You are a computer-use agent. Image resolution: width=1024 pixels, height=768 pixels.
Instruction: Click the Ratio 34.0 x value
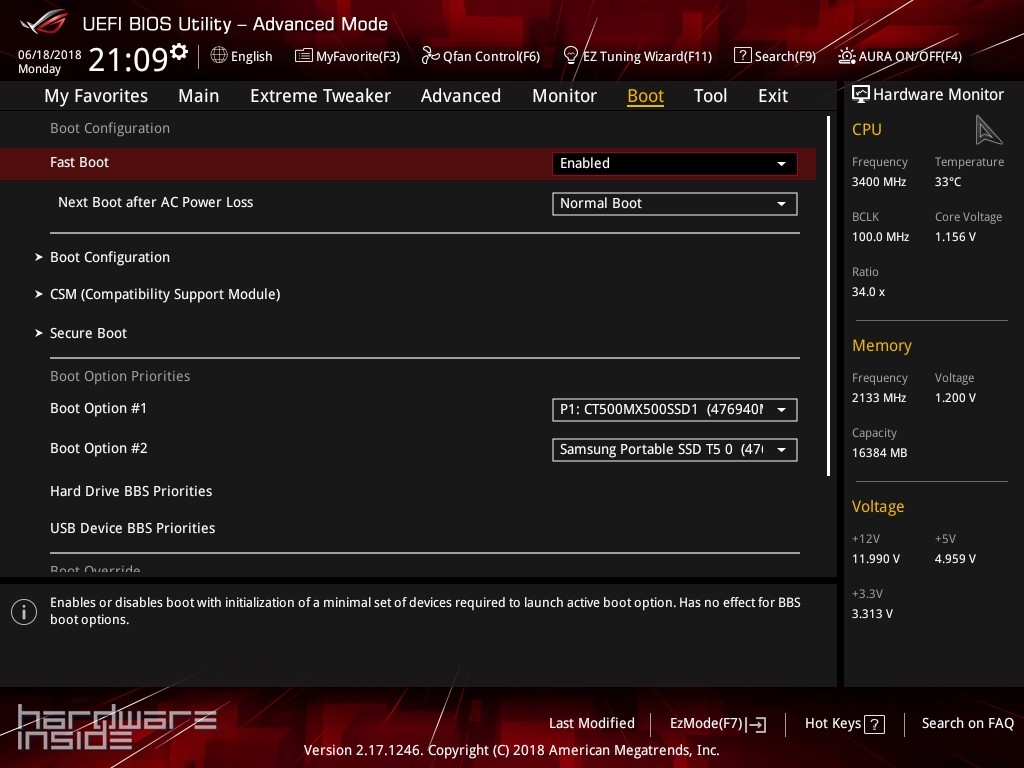(x=868, y=292)
